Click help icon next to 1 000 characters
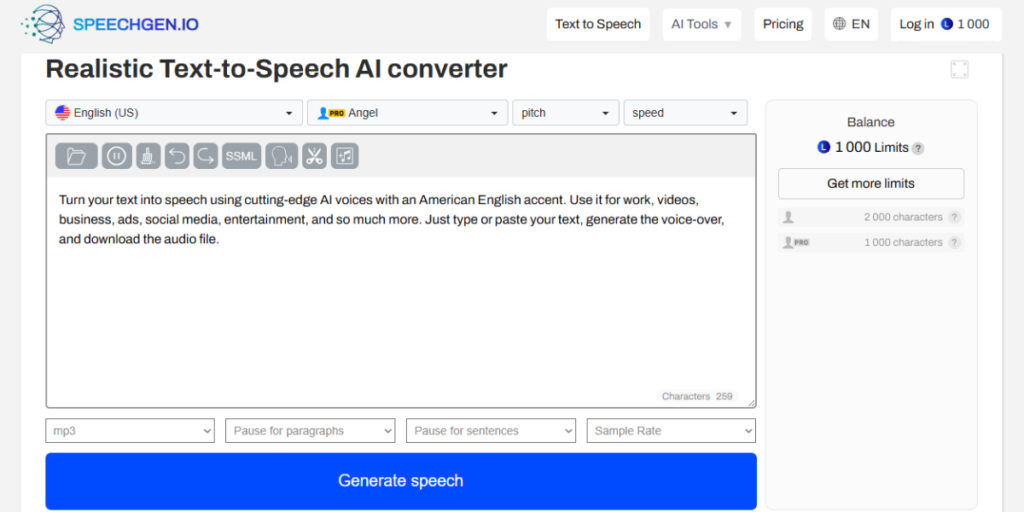This screenshot has height=512, width=1024. click(x=954, y=242)
